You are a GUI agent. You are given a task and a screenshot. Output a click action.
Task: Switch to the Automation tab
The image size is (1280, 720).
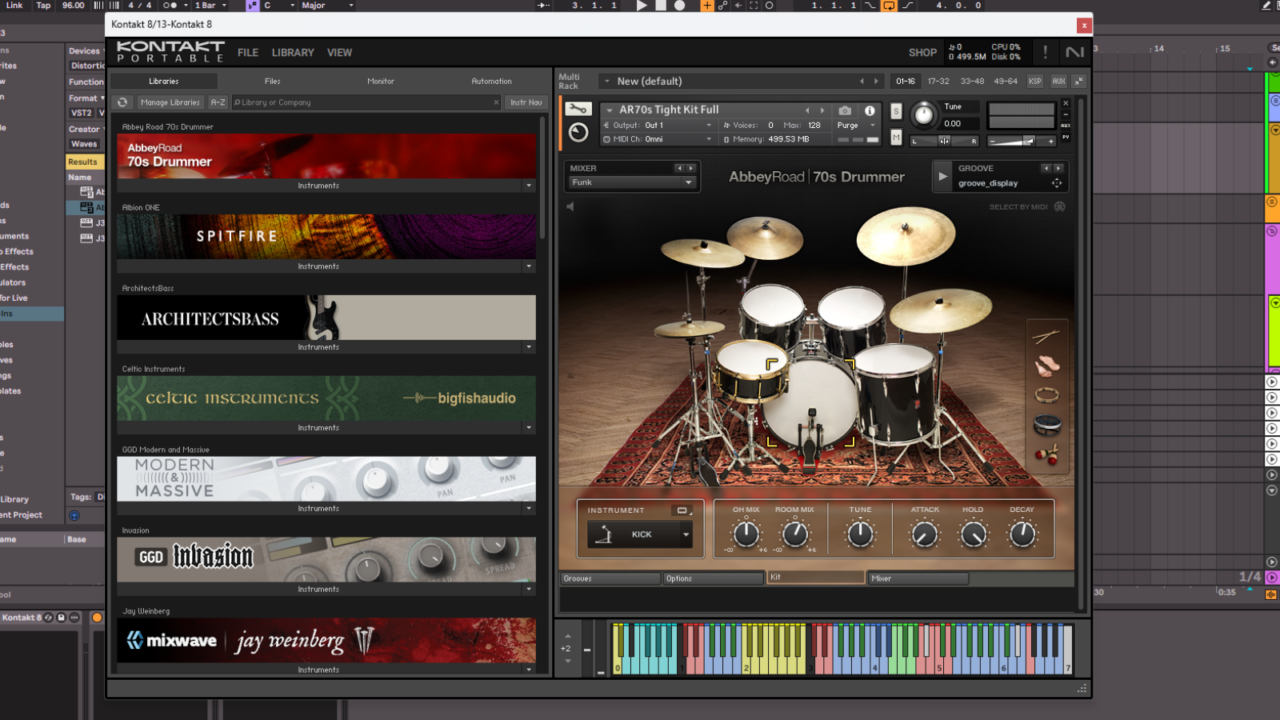pyautogui.click(x=491, y=81)
